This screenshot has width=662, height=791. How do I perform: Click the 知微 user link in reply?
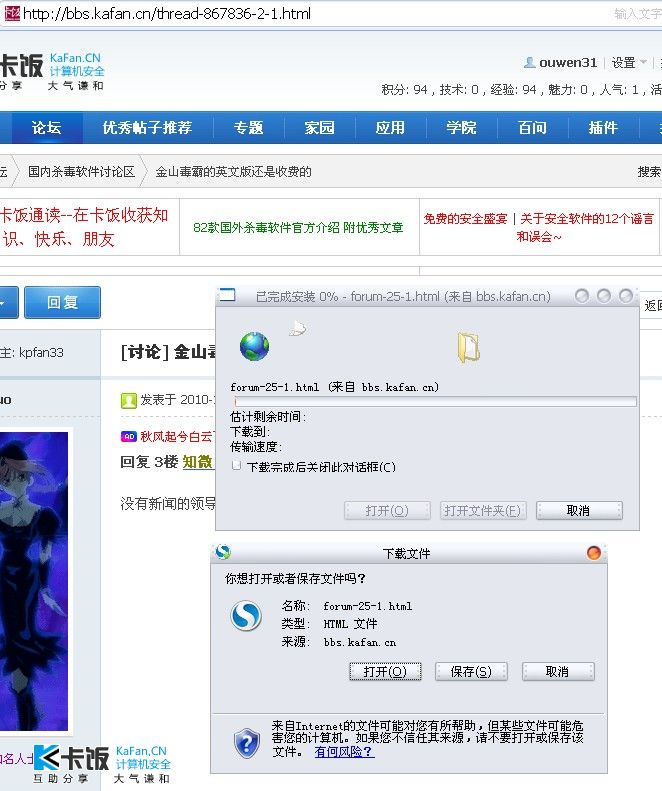(198, 462)
